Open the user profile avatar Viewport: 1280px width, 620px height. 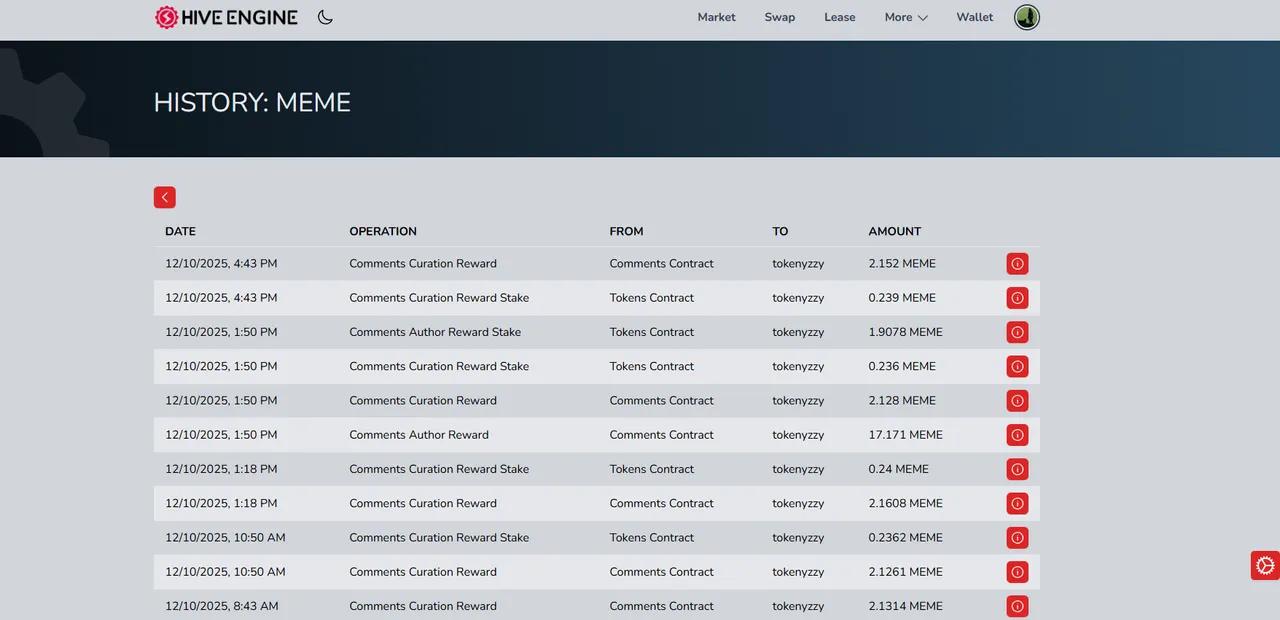[x=1027, y=17]
